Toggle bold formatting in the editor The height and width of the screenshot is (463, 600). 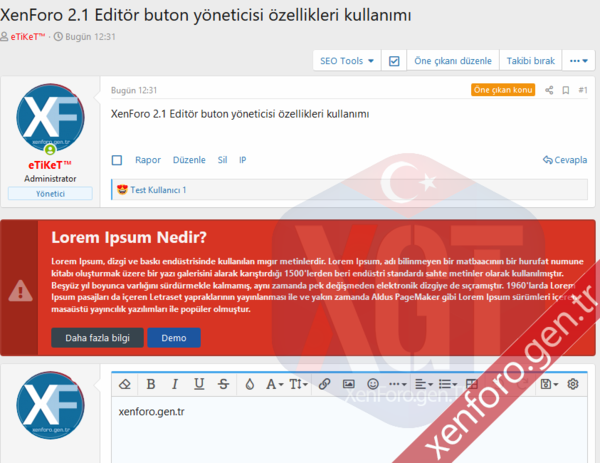(151, 384)
